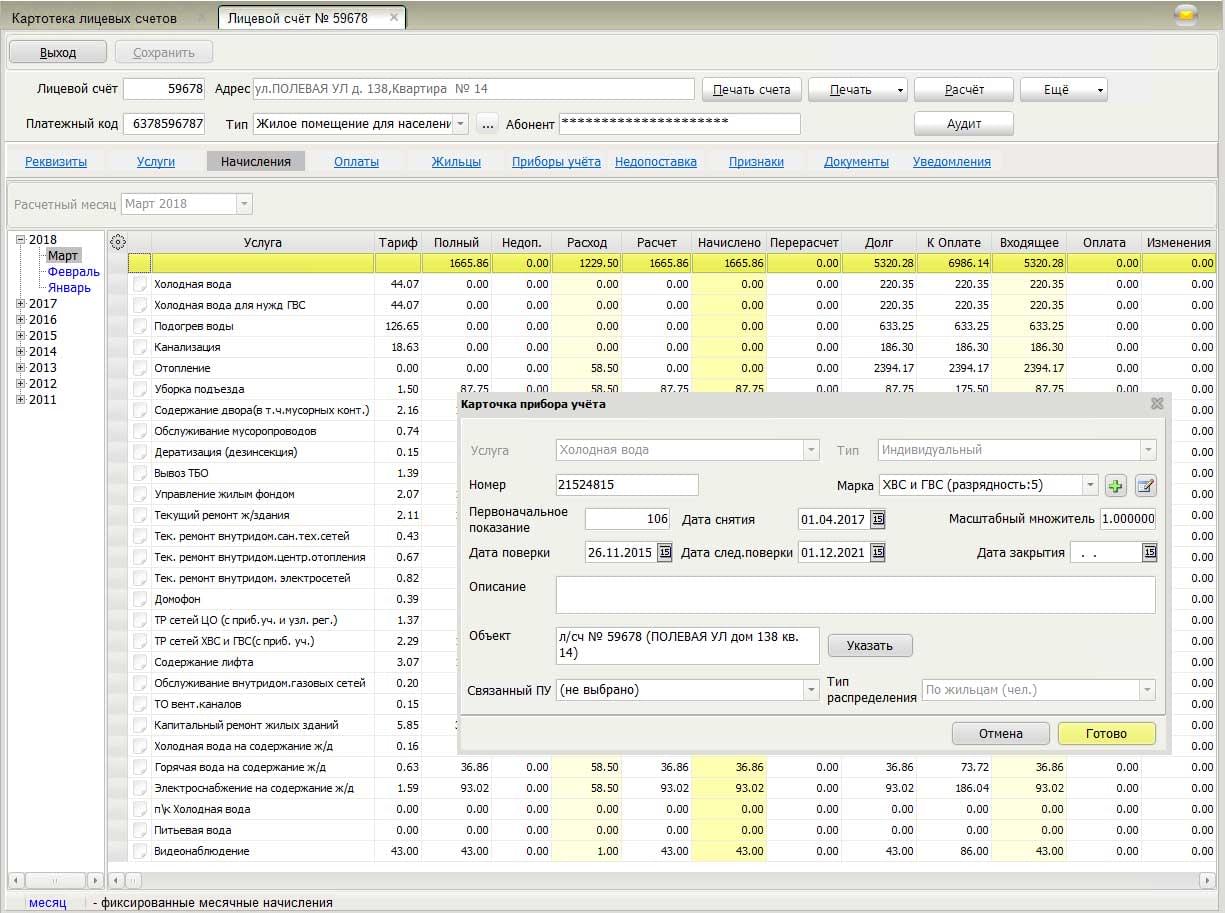Click document icon of ТО вент.каналов row

(140, 704)
